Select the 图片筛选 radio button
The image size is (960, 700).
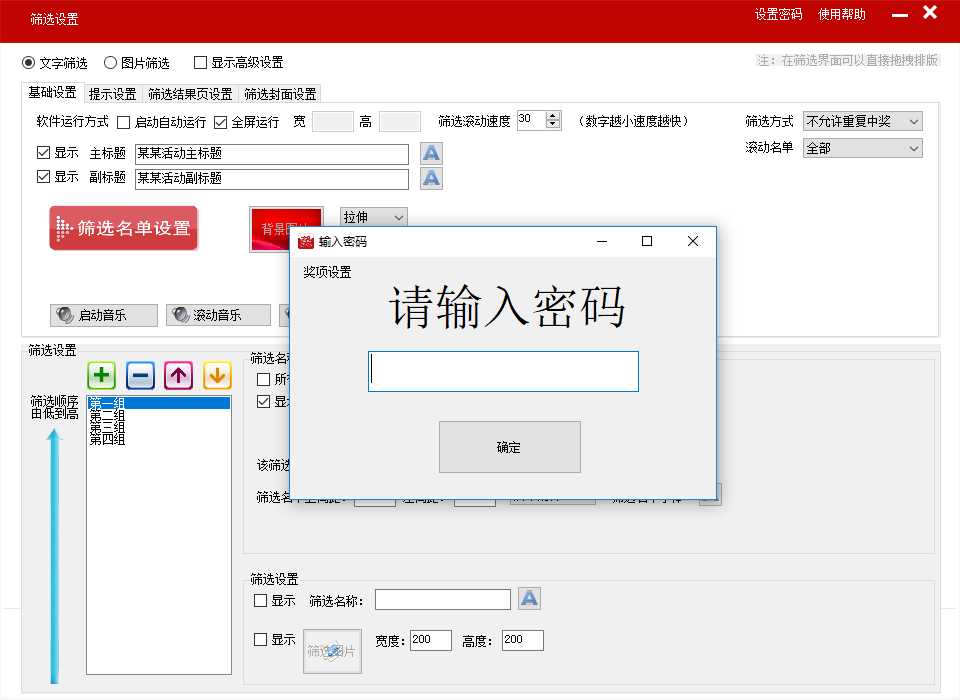111,63
